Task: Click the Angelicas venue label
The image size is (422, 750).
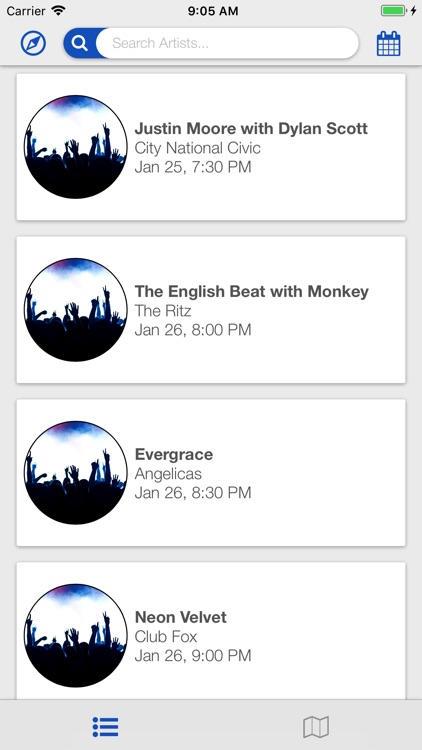Action: tap(168, 474)
